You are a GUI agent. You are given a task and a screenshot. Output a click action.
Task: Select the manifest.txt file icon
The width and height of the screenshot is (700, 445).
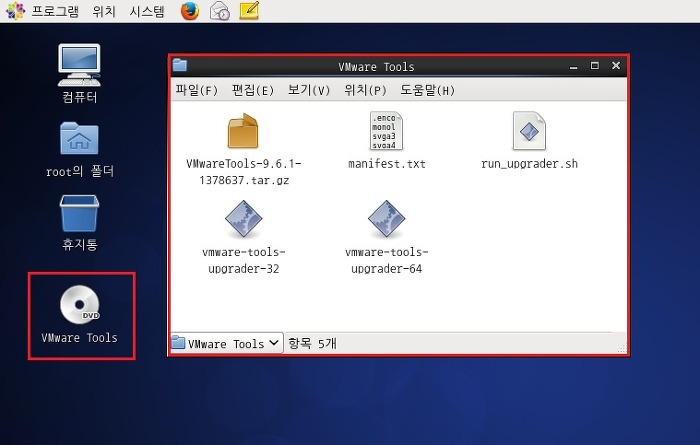click(x=386, y=131)
